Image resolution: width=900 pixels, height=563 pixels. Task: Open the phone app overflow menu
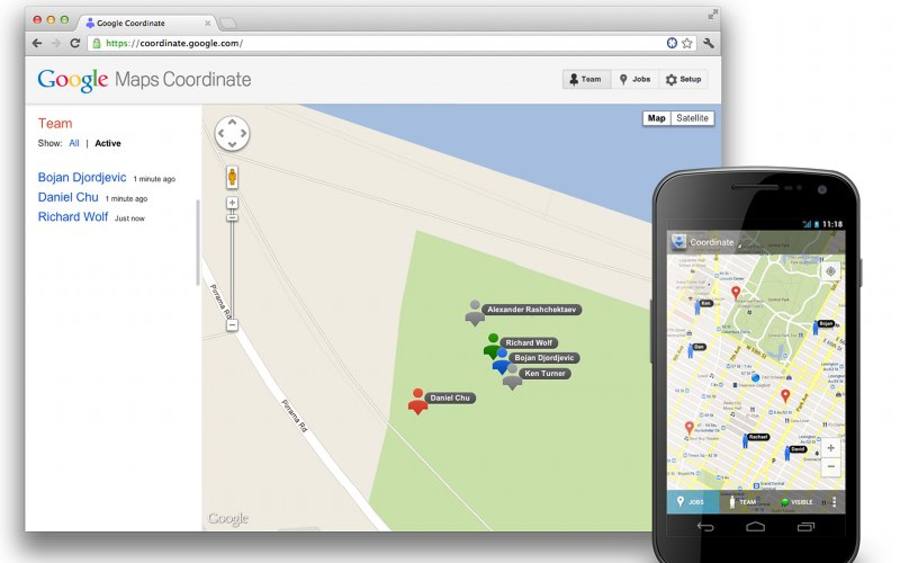pos(834,502)
